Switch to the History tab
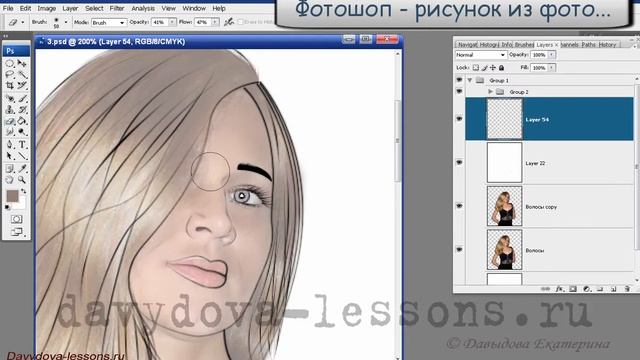The width and height of the screenshot is (640, 360). point(607,44)
